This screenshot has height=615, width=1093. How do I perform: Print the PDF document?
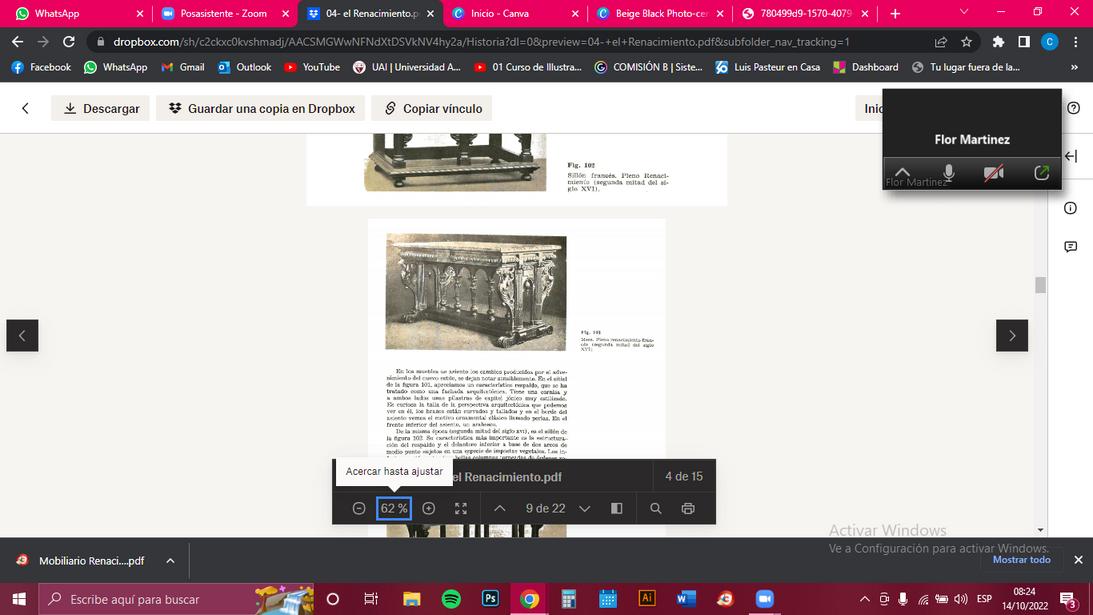[688, 508]
